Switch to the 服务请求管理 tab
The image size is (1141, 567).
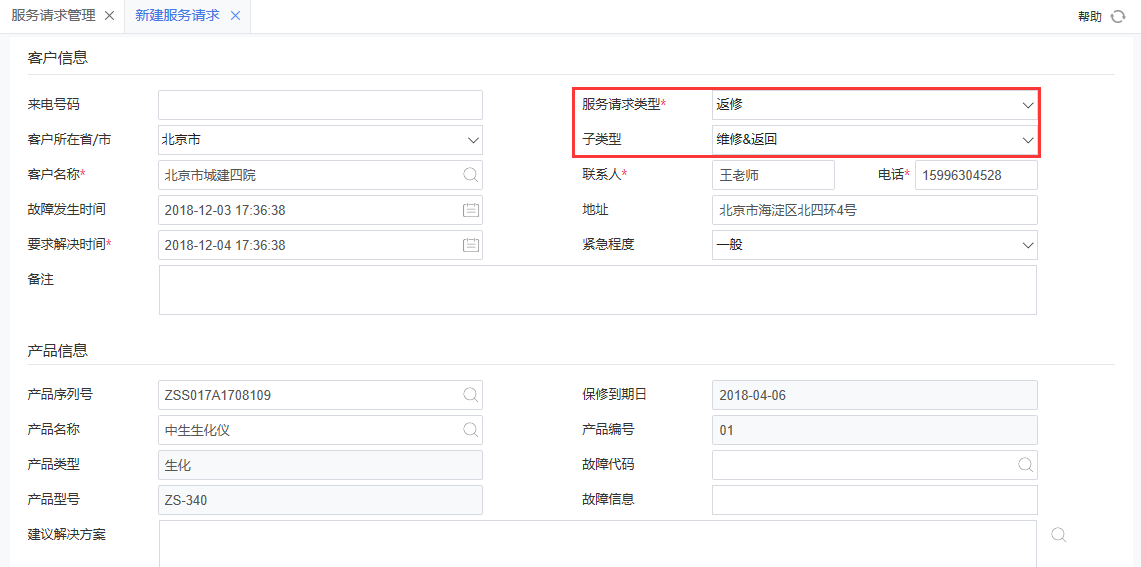tap(54, 16)
